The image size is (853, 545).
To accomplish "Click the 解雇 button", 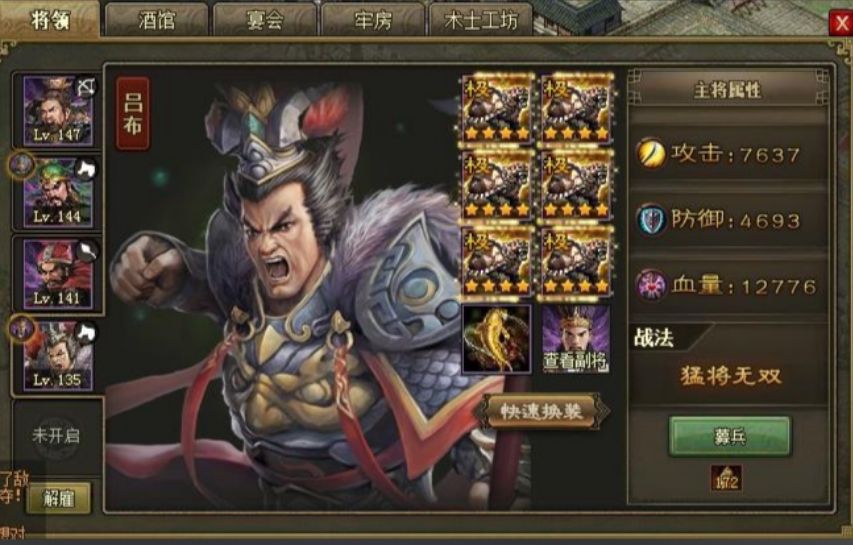I will [59, 498].
